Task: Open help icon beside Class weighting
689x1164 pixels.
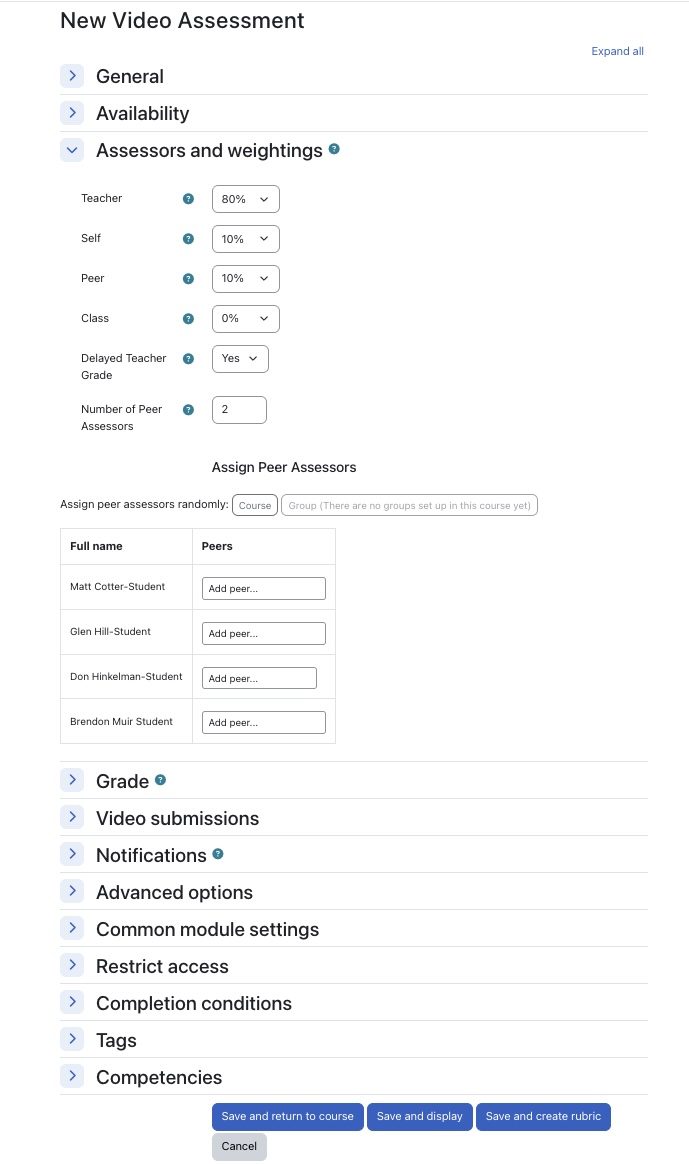Action: click(189, 319)
